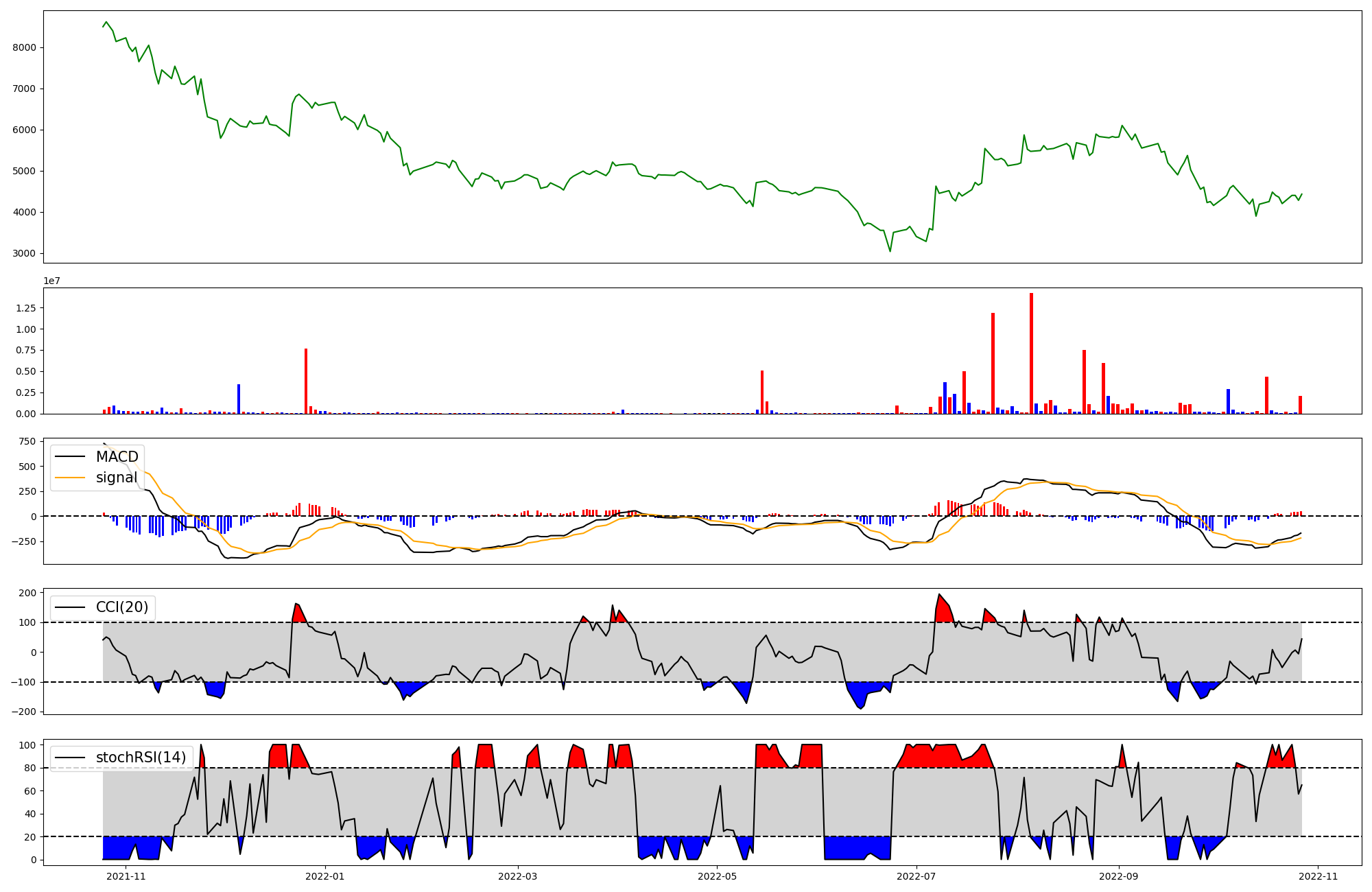This screenshot has height=892, width=1372.
Task: Click the CCI(20) legend entry
Action: 121,607
